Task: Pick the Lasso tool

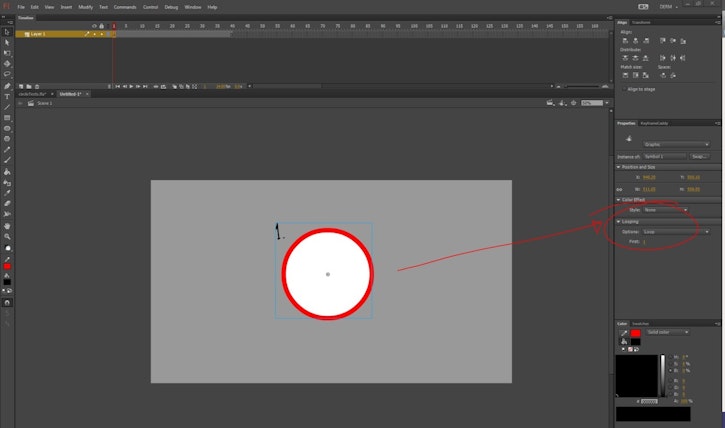Action: 7,74
